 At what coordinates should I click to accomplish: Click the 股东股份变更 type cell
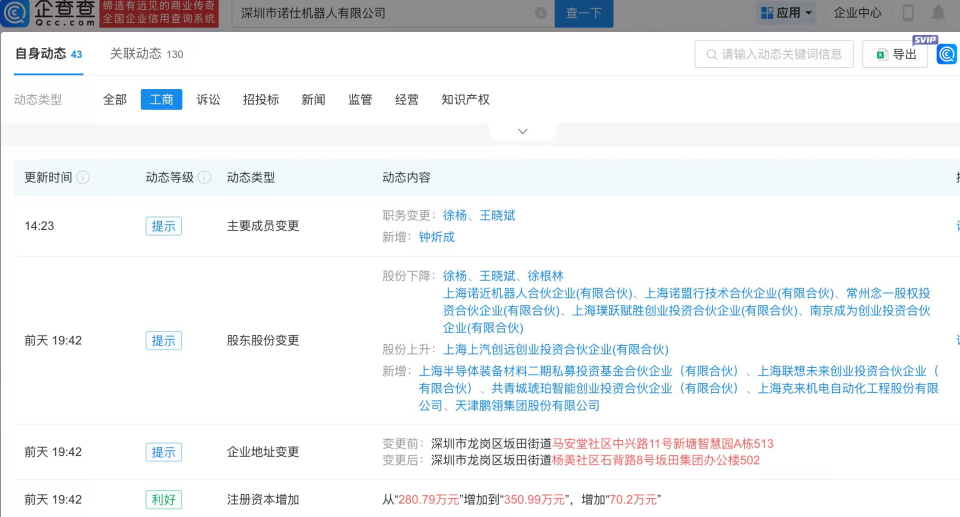click(x=263, y=341)
